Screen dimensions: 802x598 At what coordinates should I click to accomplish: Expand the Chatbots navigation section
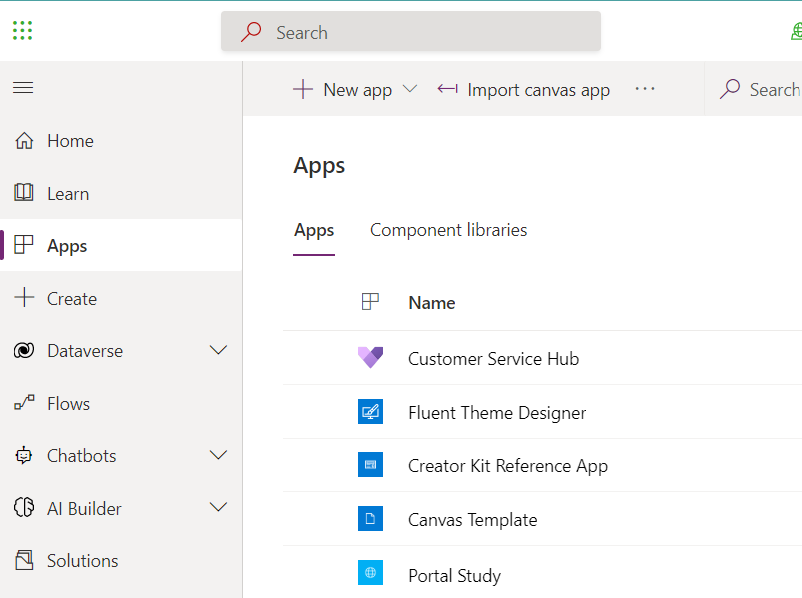[x=218, y=456]
